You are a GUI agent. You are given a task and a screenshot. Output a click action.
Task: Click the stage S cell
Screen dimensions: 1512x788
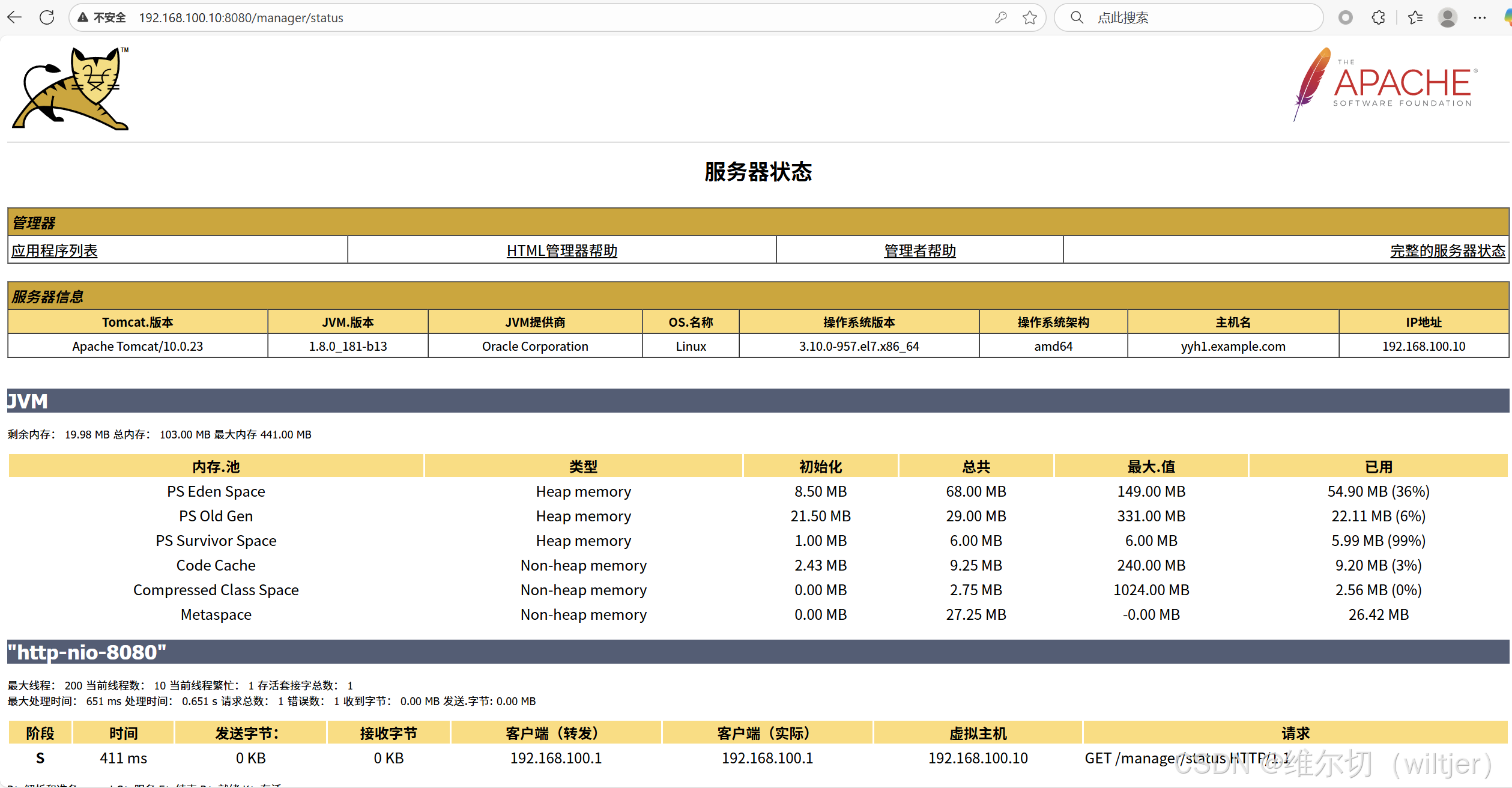coord(40,758)
